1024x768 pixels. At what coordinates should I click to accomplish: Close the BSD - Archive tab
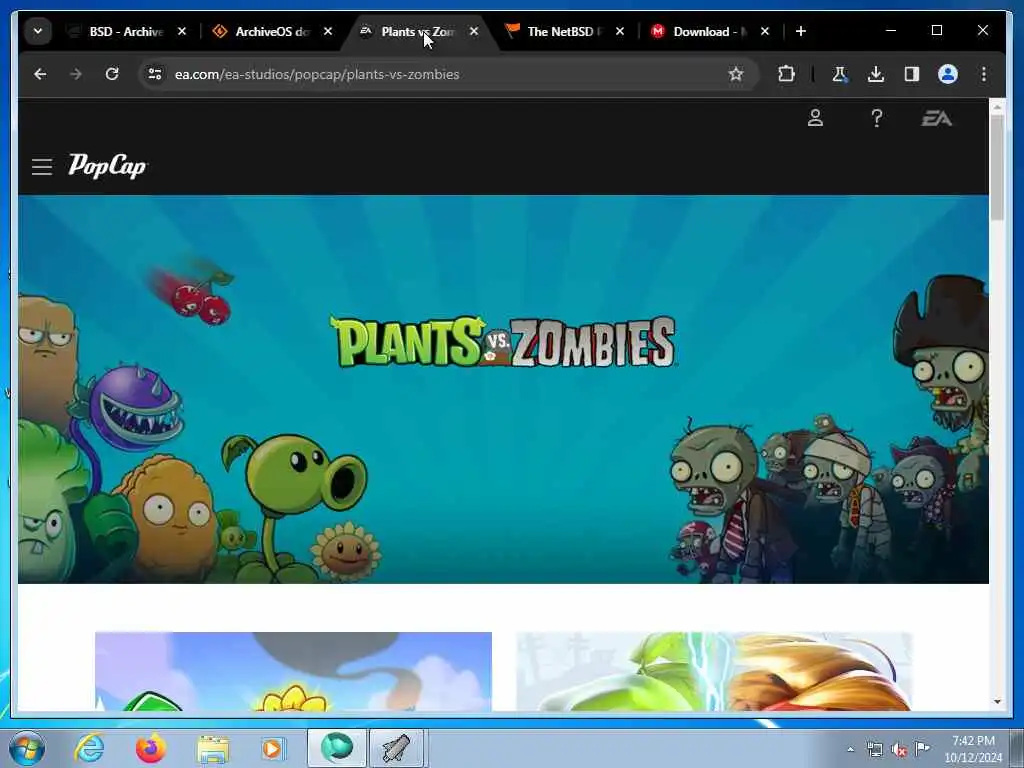182,31
